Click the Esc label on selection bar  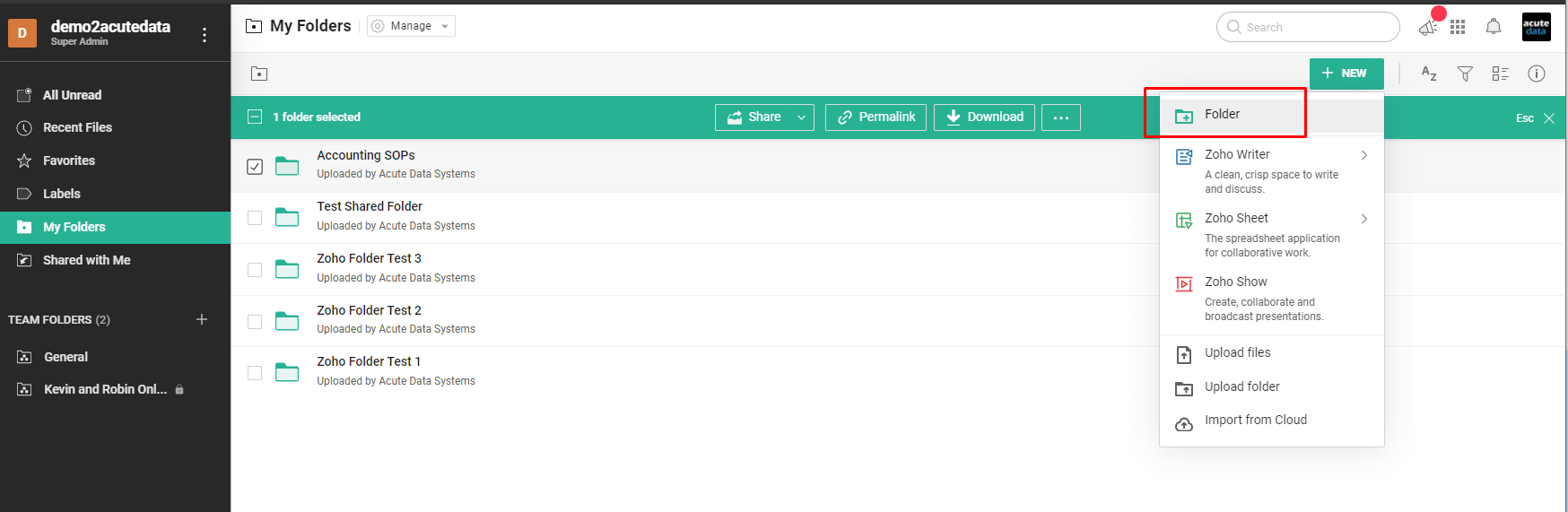1525,118
